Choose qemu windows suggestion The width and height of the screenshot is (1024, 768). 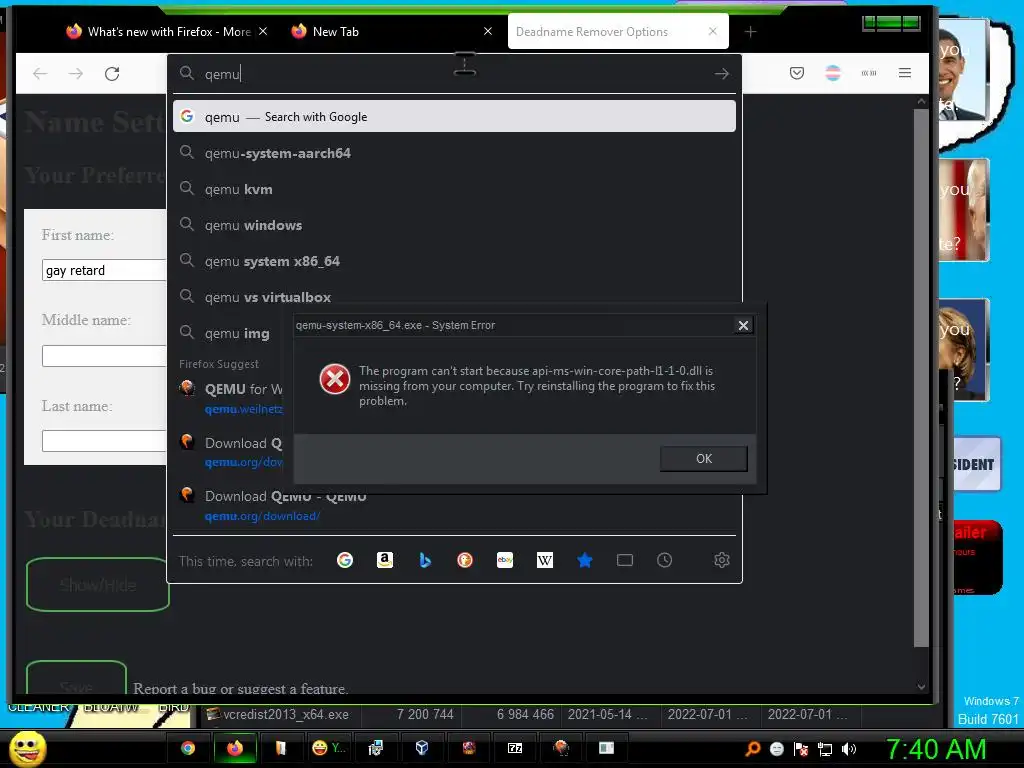454,225
